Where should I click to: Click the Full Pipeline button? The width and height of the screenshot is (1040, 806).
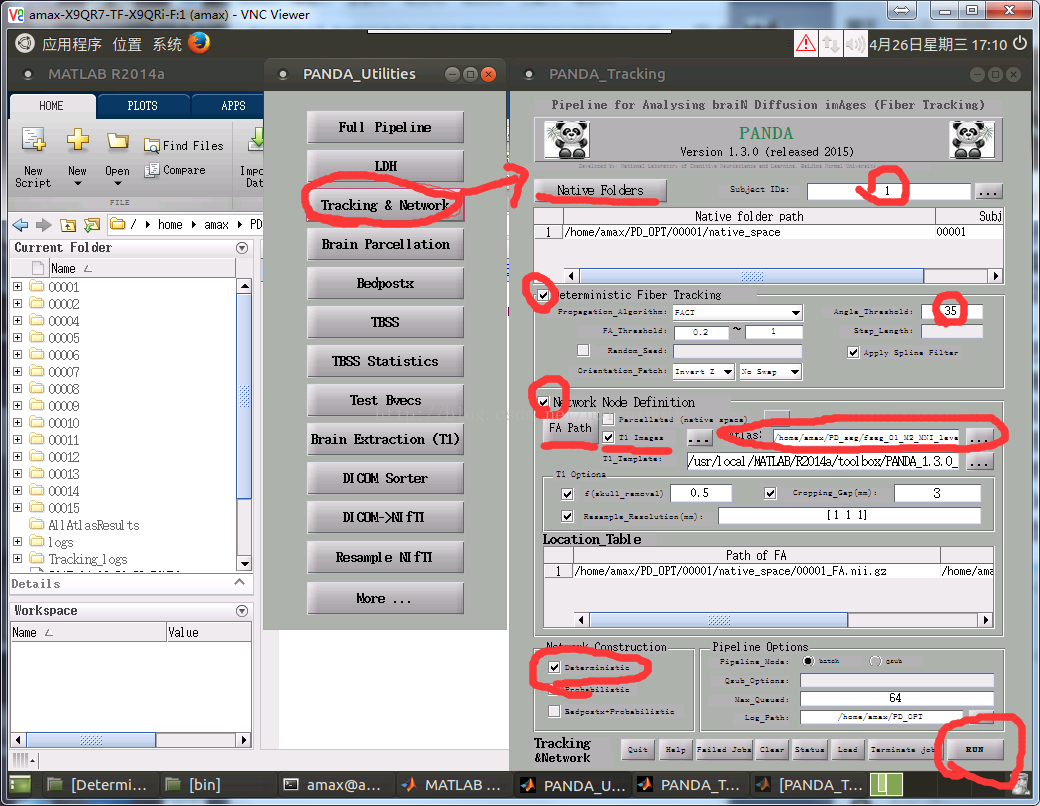pyautogui.click(x=385, y=127)
